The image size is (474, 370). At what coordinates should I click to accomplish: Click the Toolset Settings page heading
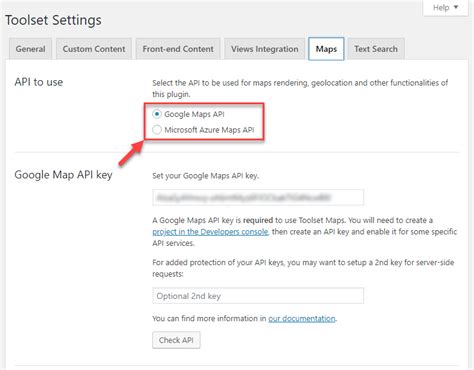[53, 20]
